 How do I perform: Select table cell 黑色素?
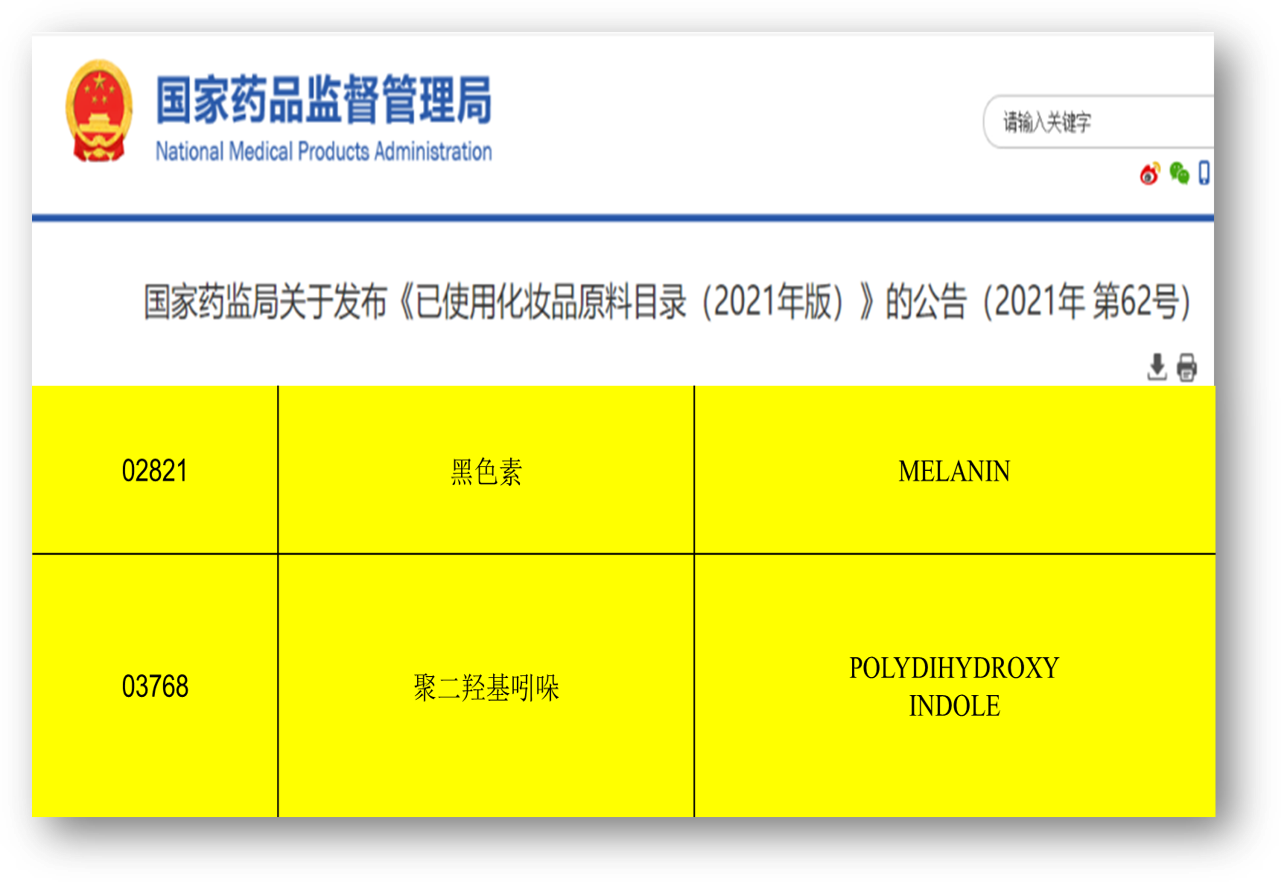pos(486,470)
